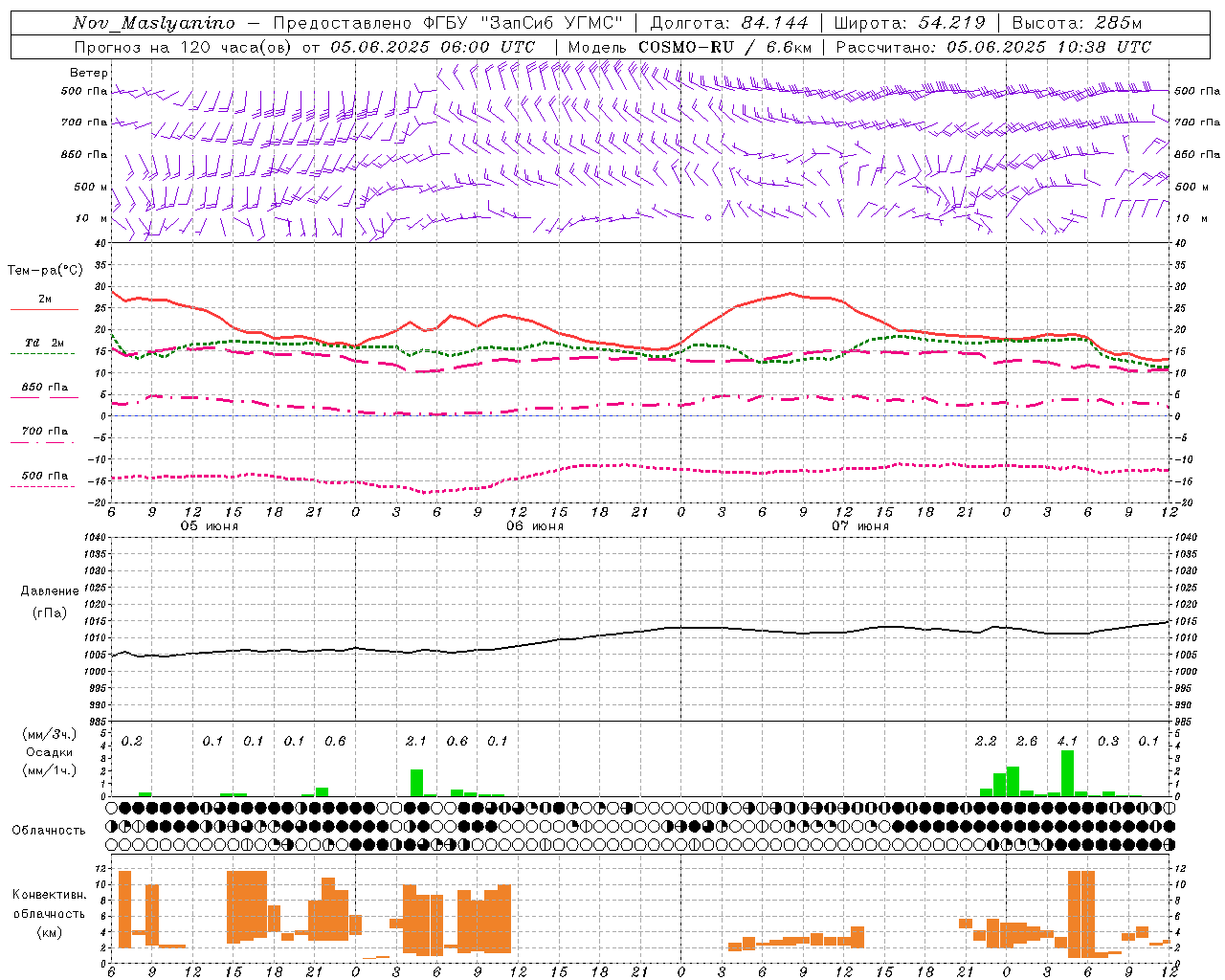Click the Широта: 54.219 value
Screen dimensions: 1225x980
[908, 23]
